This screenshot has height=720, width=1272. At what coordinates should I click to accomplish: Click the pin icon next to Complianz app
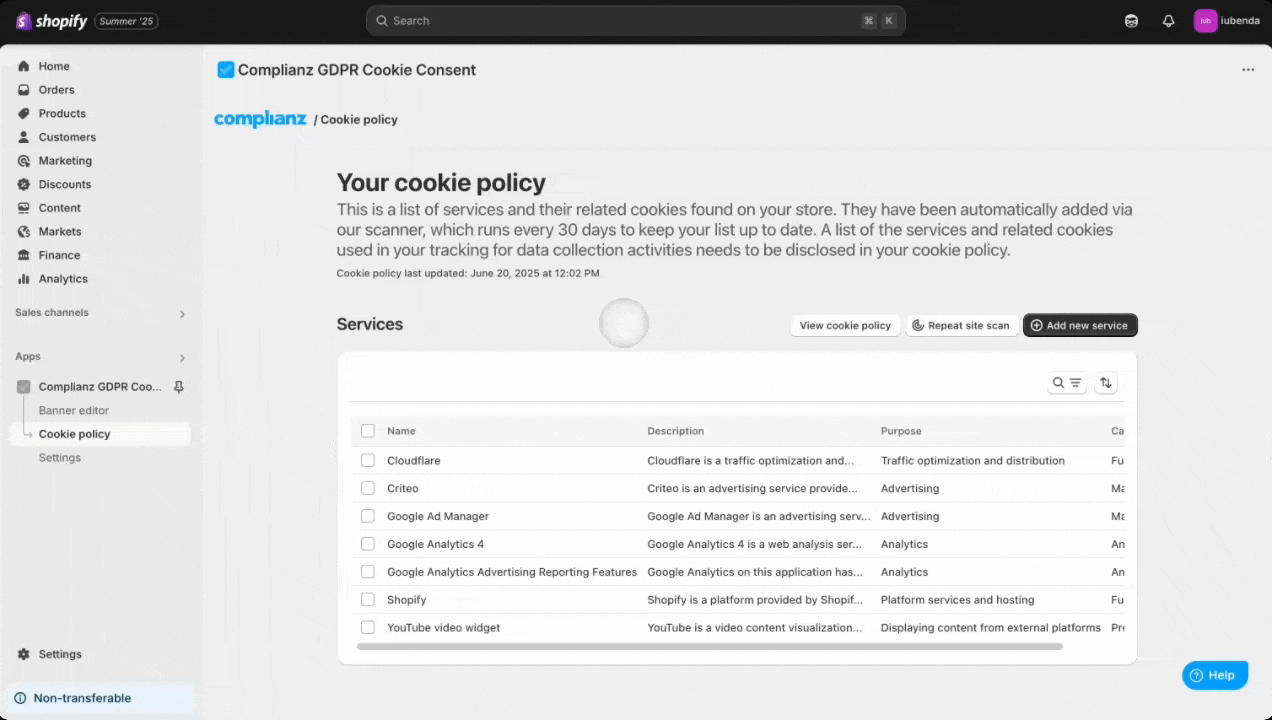(x=179, y=387)
